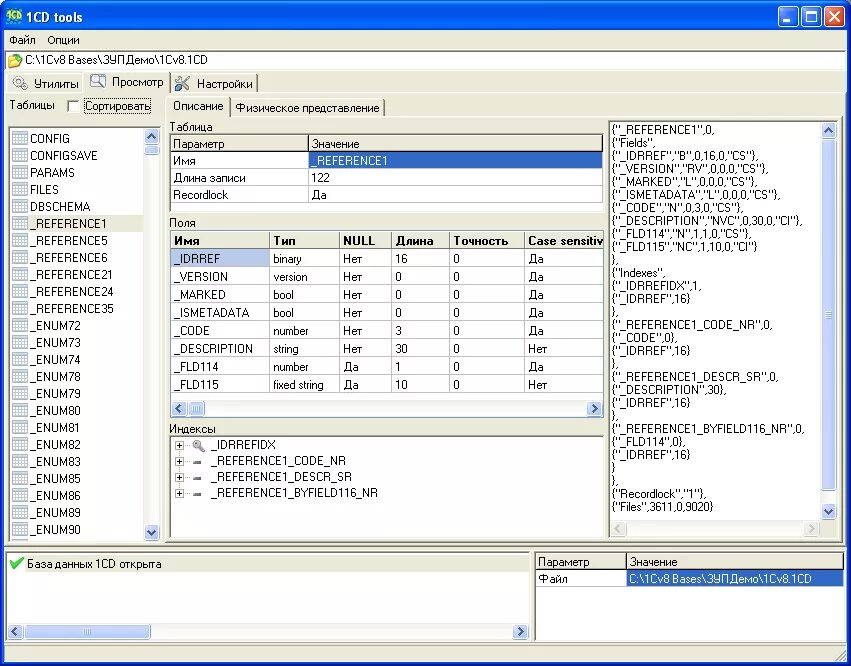The height and width of the screenshot is (666, 851).
Task: Enable the Сортировать checkbox
Action: coord(73,106)
